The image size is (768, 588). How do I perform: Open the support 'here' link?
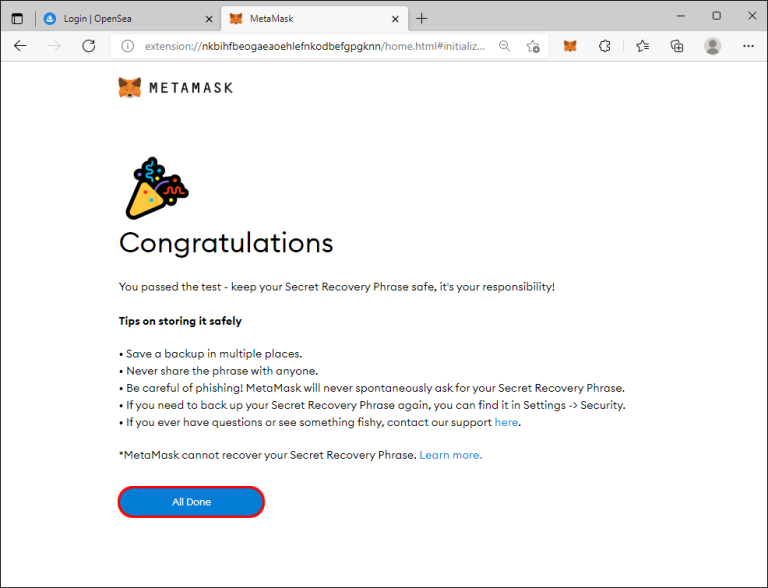[x=506, y=422]
